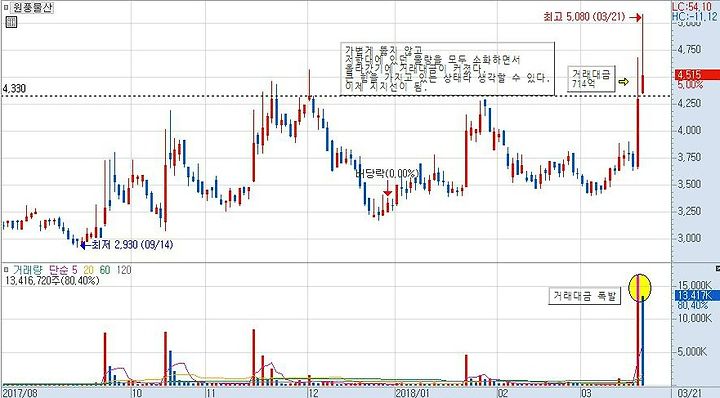Viewport: 720px width, 398px height.
Task: Click the 최고 5,080 (03/21) high marker
Action: (x=584, y=17)
